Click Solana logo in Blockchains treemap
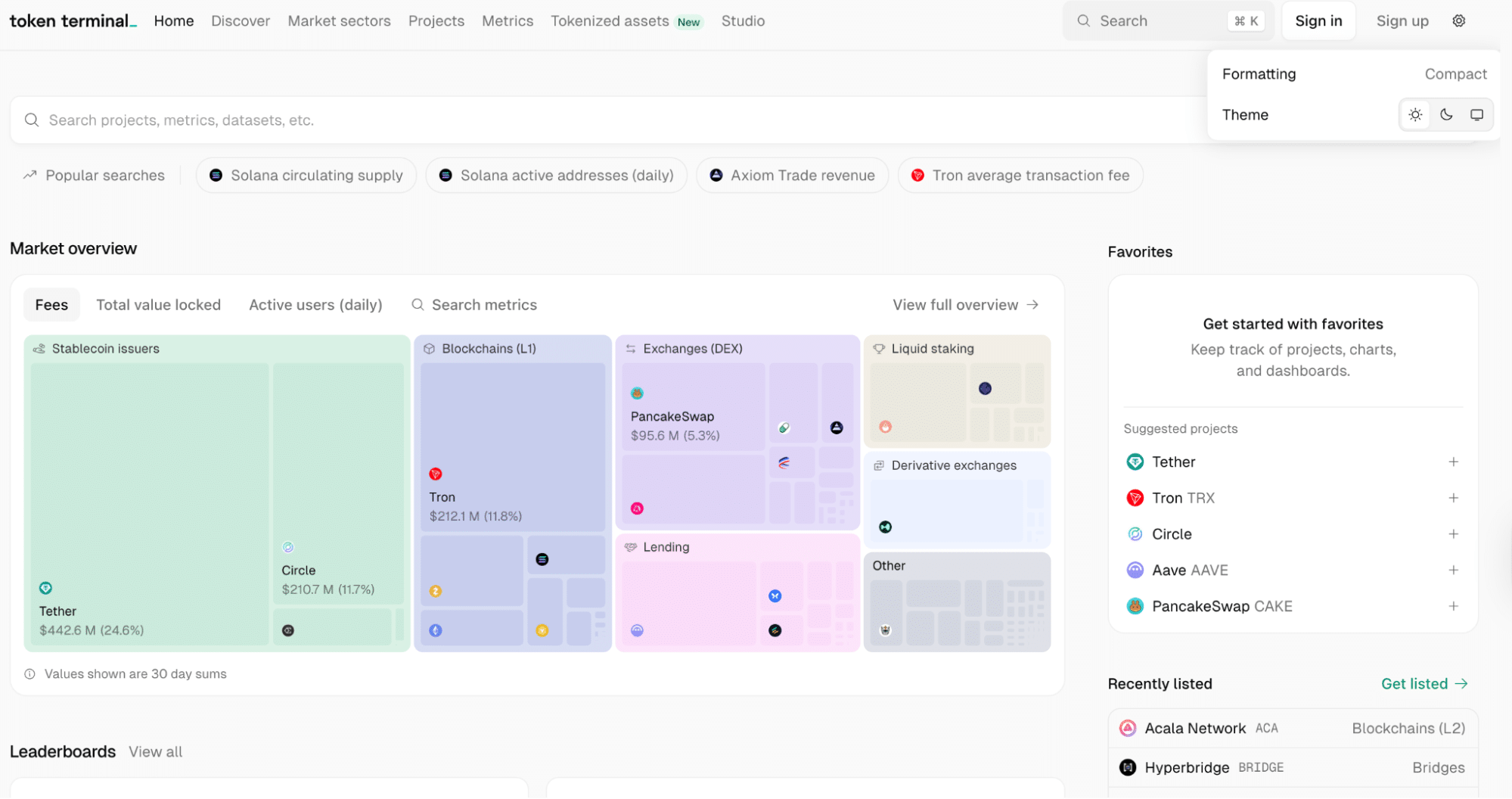Screen dimensions: 1512x799 click(x=542, y=559)
